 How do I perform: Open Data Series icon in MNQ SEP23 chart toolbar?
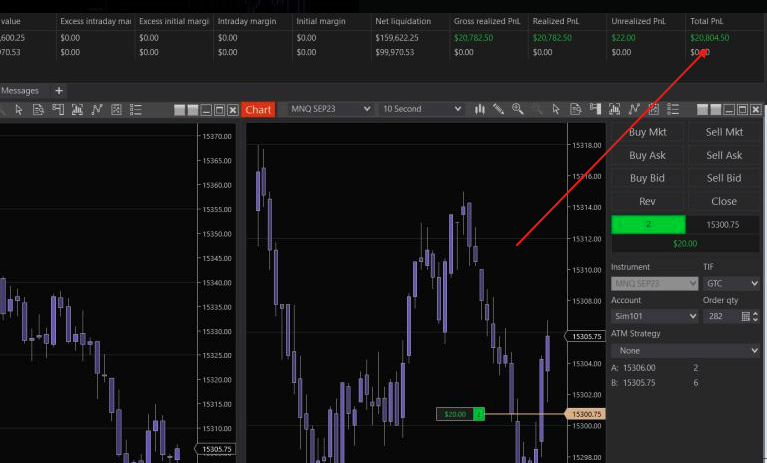614,110
